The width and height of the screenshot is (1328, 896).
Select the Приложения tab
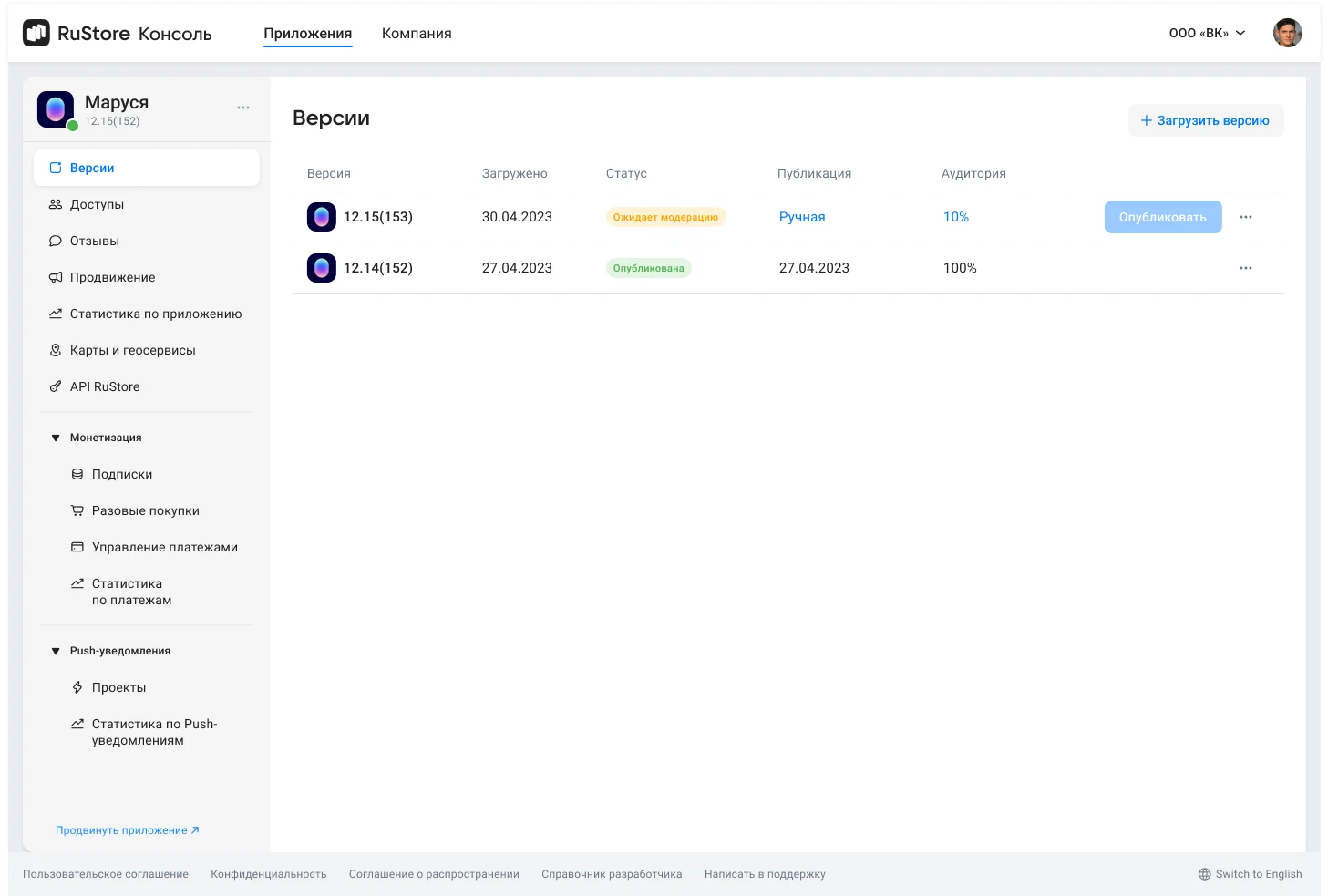[x=307, y=34]
